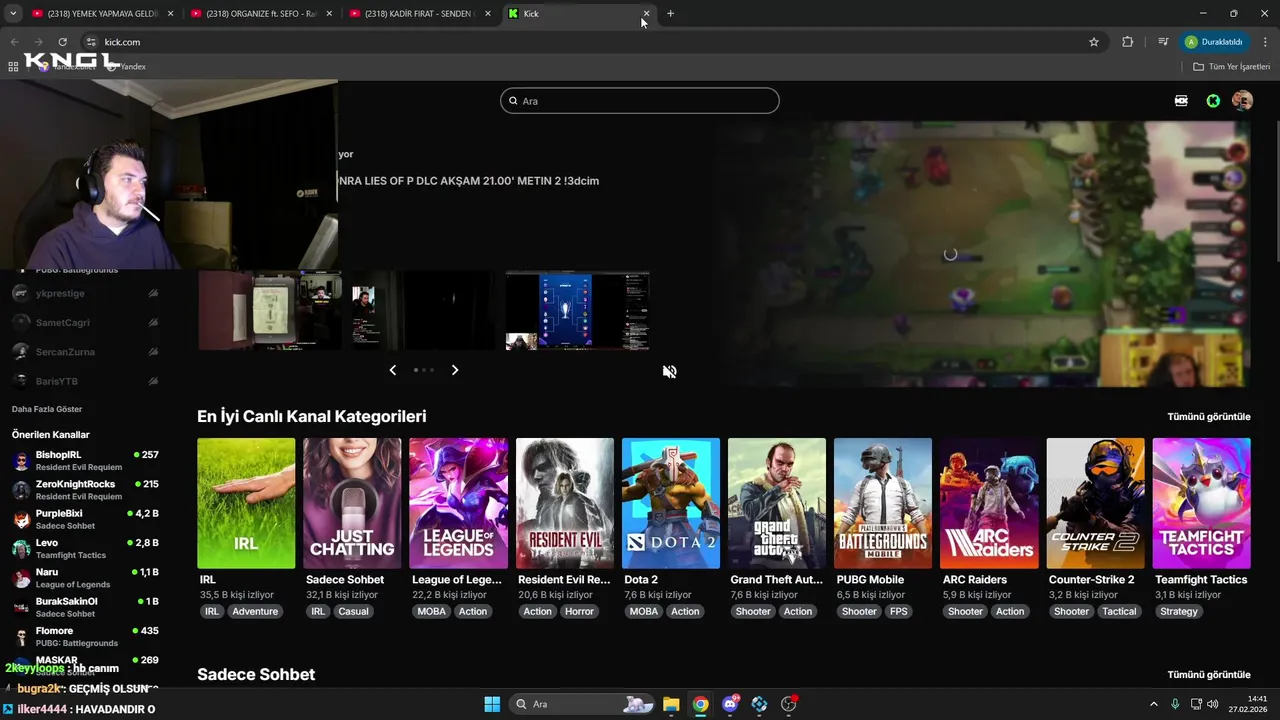Viewport: 1280px width, 720px height.
Task: Open SametCagri followed channel
Action: [85, 323]
